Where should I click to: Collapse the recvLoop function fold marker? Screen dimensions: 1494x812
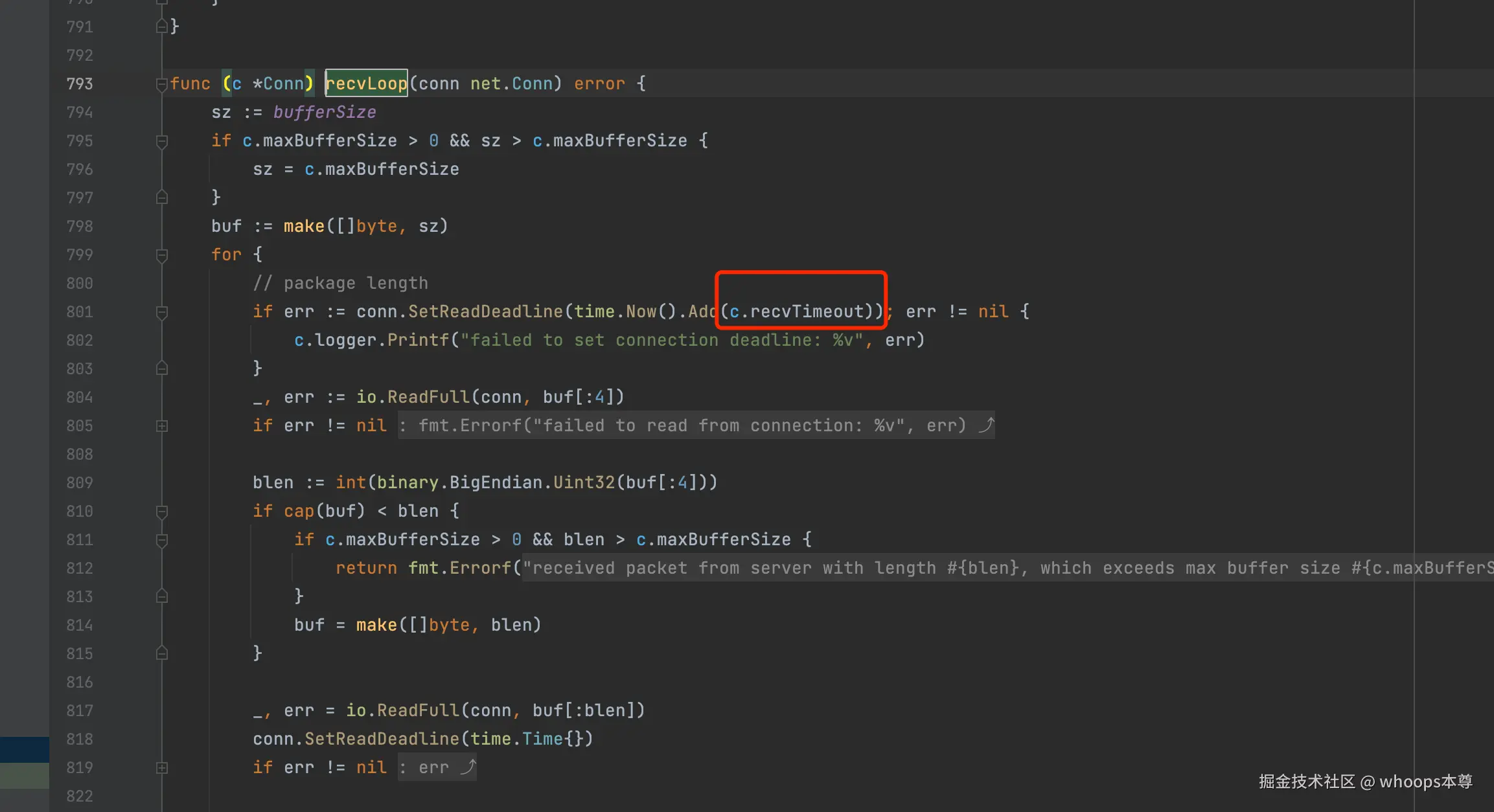click(162, 84)
